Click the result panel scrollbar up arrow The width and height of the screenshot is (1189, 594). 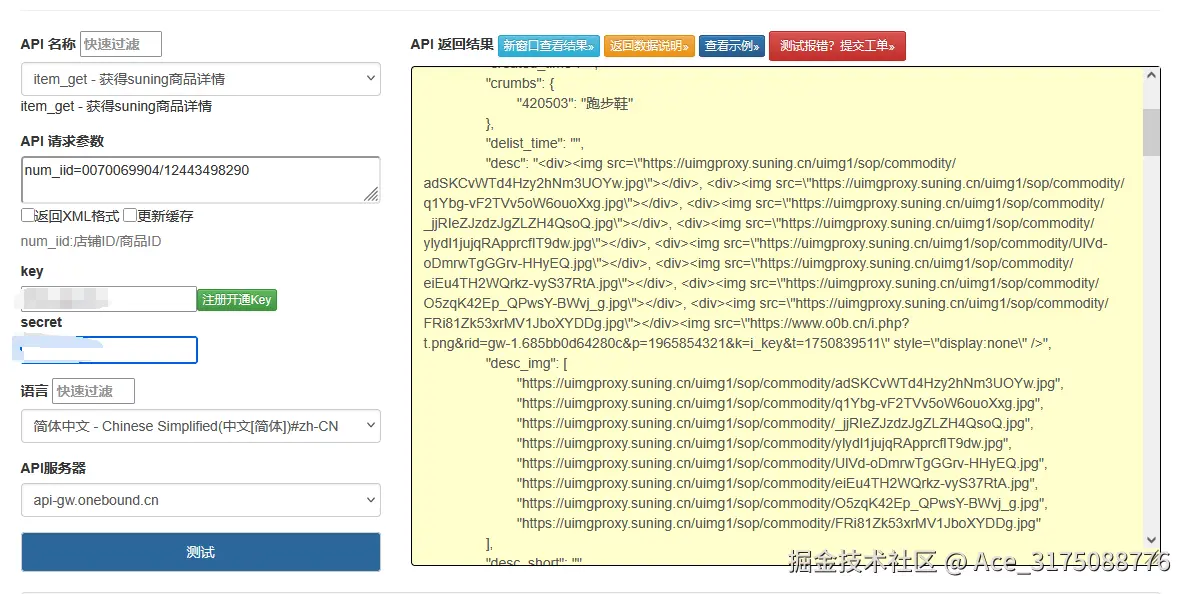(x=1151, y=75)
